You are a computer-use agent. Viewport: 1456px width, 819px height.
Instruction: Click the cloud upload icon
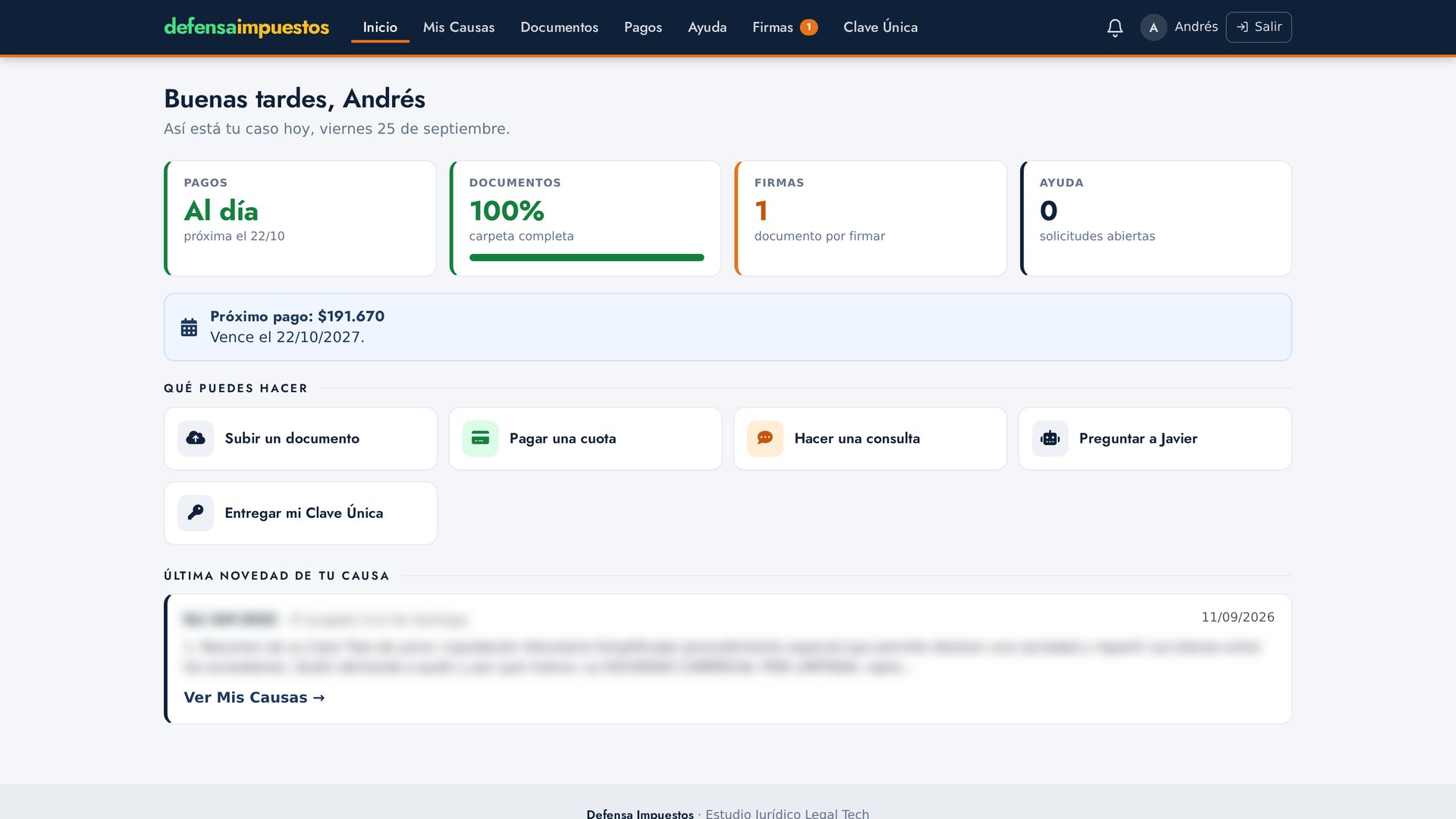(196, 438)
